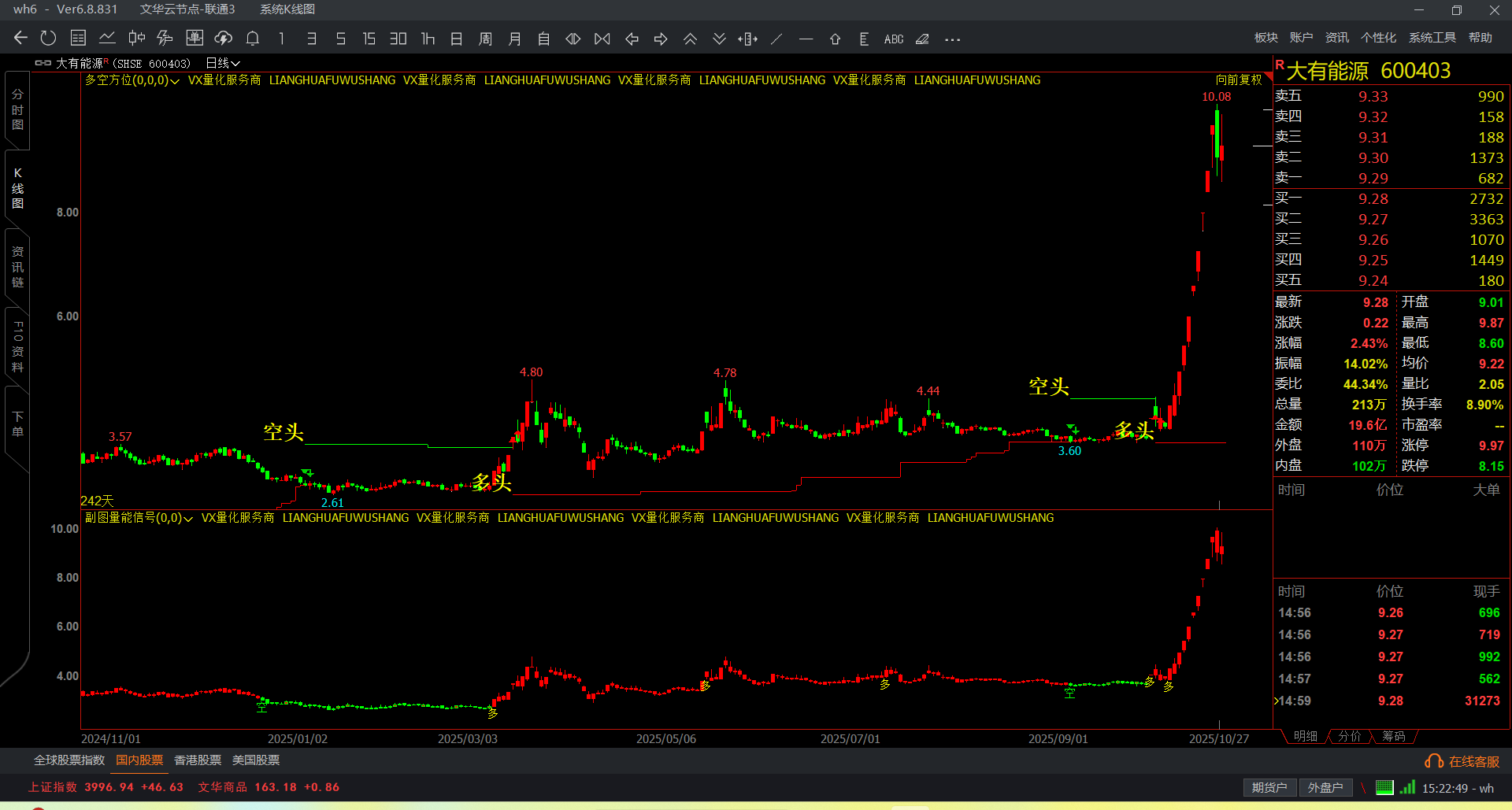This screenshot has width=1512, height=810.
Task: Open 在线客服 online support link
Action: (x=1463, y=761)
